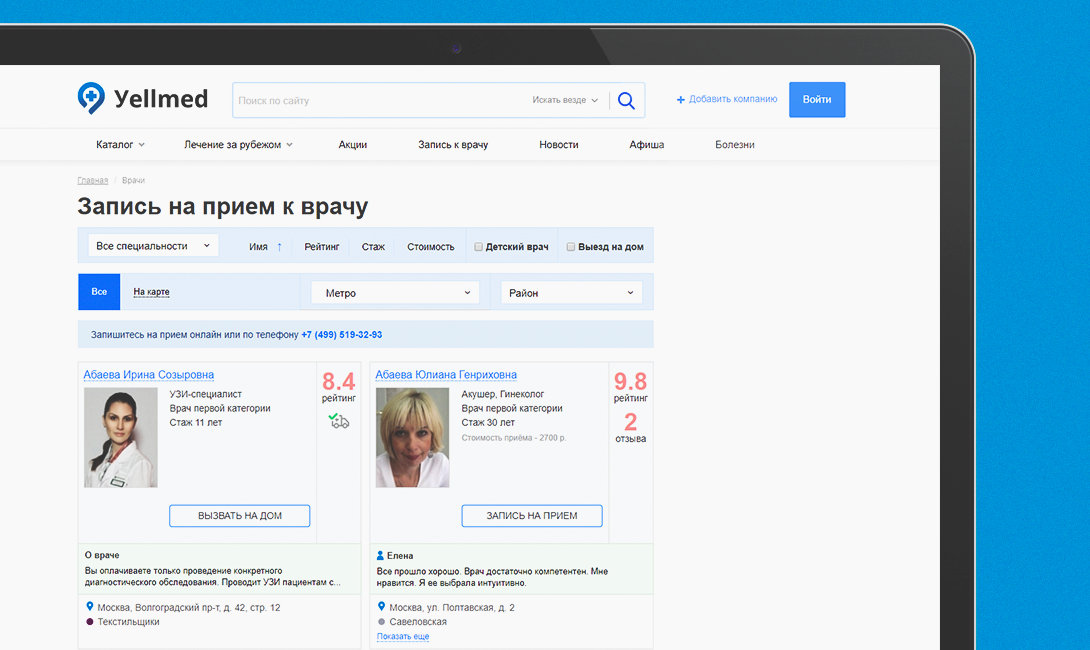
Task: Click the Главная breadcrumb link
Action: pyautogui.click(x=92, y=180)
